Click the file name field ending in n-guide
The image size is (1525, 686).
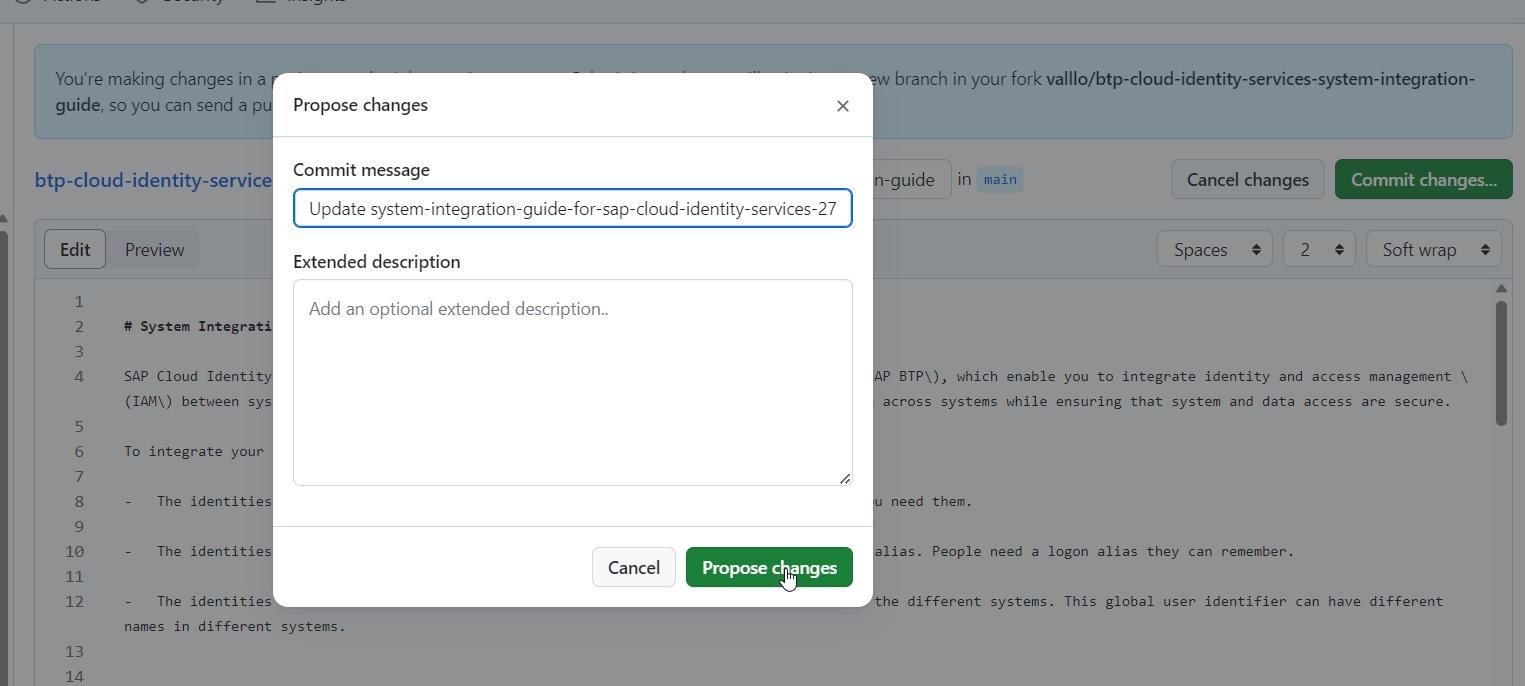click(910, 180)
